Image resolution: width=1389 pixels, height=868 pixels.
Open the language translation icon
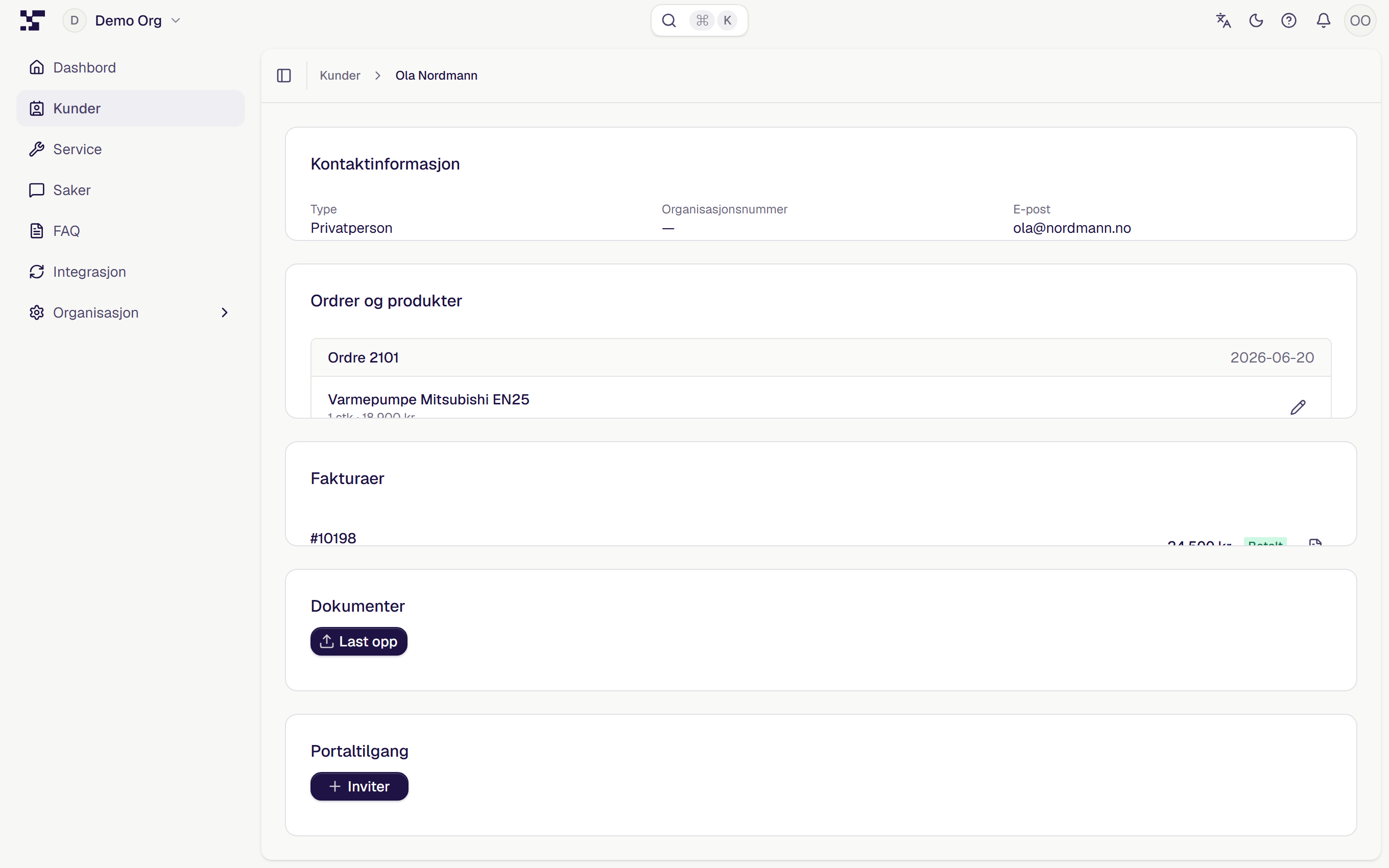tap(1223, 20)
